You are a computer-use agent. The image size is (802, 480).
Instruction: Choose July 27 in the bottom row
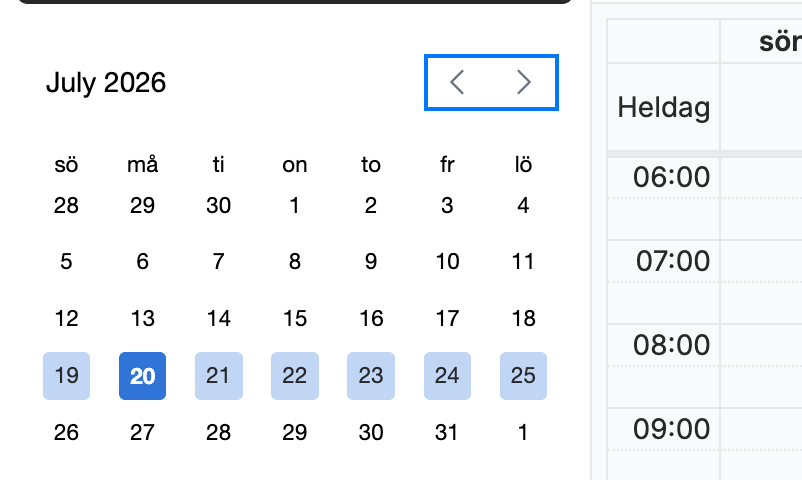(142, 432)
